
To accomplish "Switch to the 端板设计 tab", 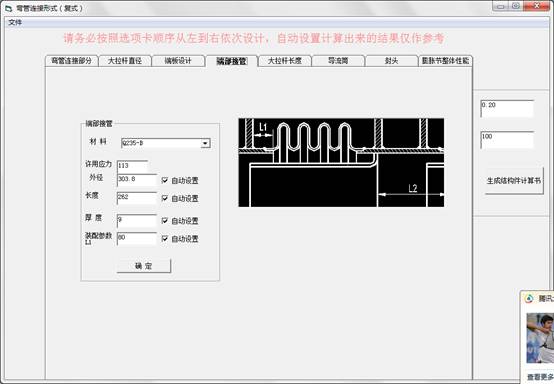I will (178, 61).
